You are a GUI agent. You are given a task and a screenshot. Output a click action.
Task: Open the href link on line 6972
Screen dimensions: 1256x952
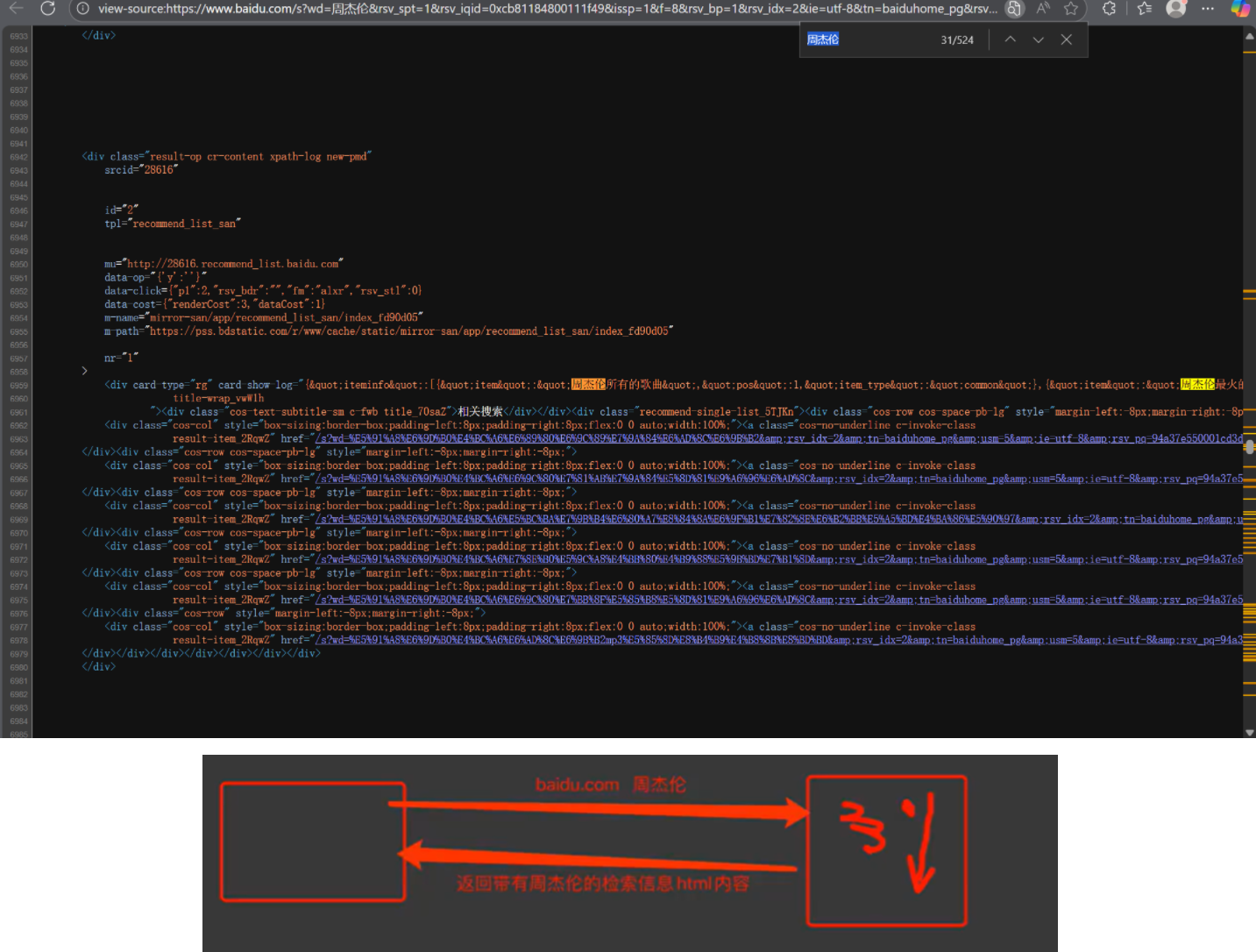click(x=779, y=560)
